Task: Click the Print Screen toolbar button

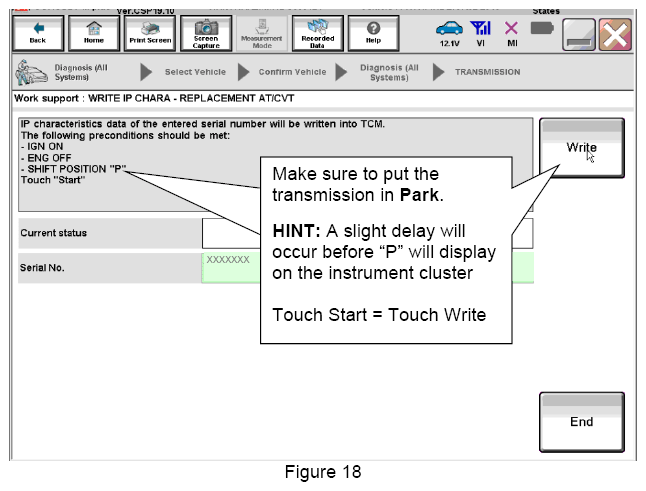Action: (x=150, y=33)
